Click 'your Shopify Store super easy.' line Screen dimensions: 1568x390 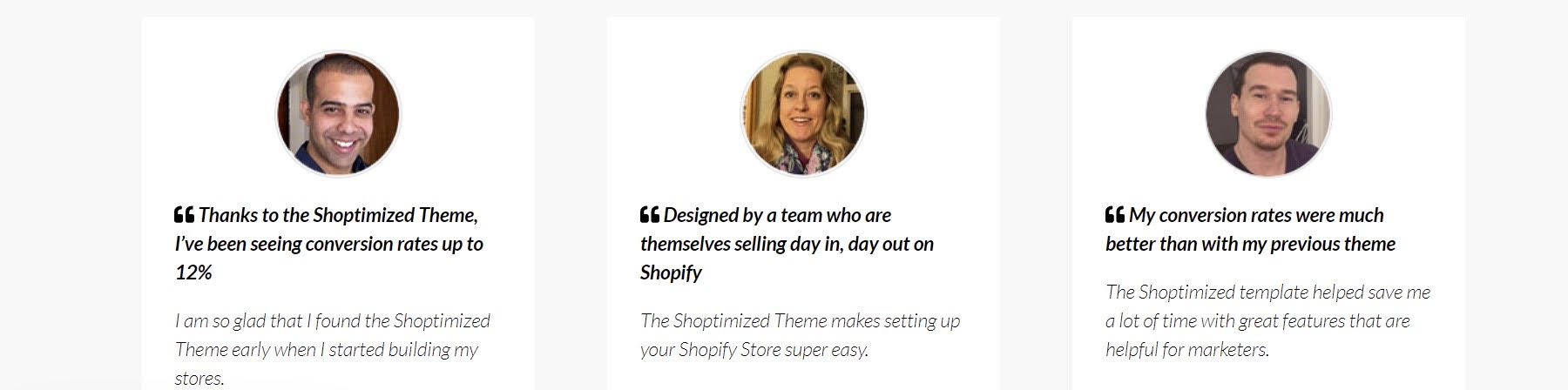(754, 350)
